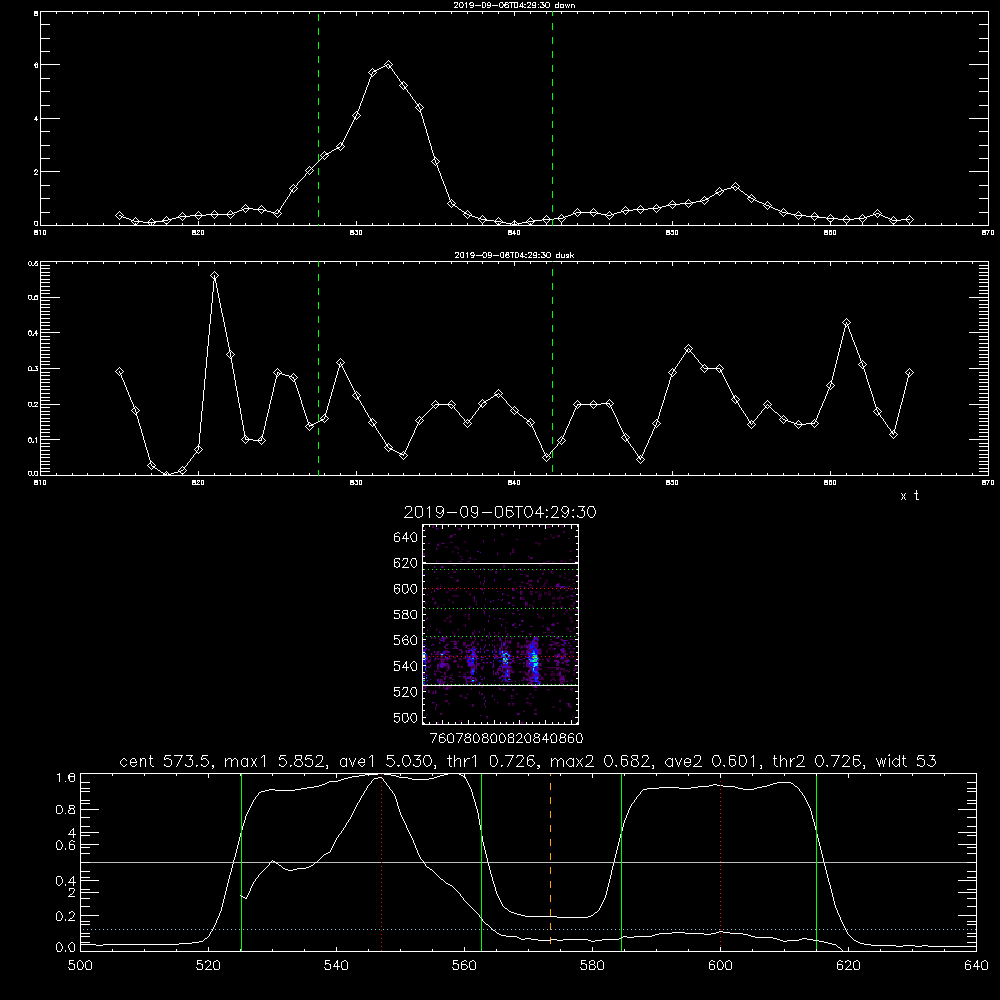Viewport: 1000px width, 1000px height.
Task: Click the 'max2 0.682' value
Action: pos(600,761)
